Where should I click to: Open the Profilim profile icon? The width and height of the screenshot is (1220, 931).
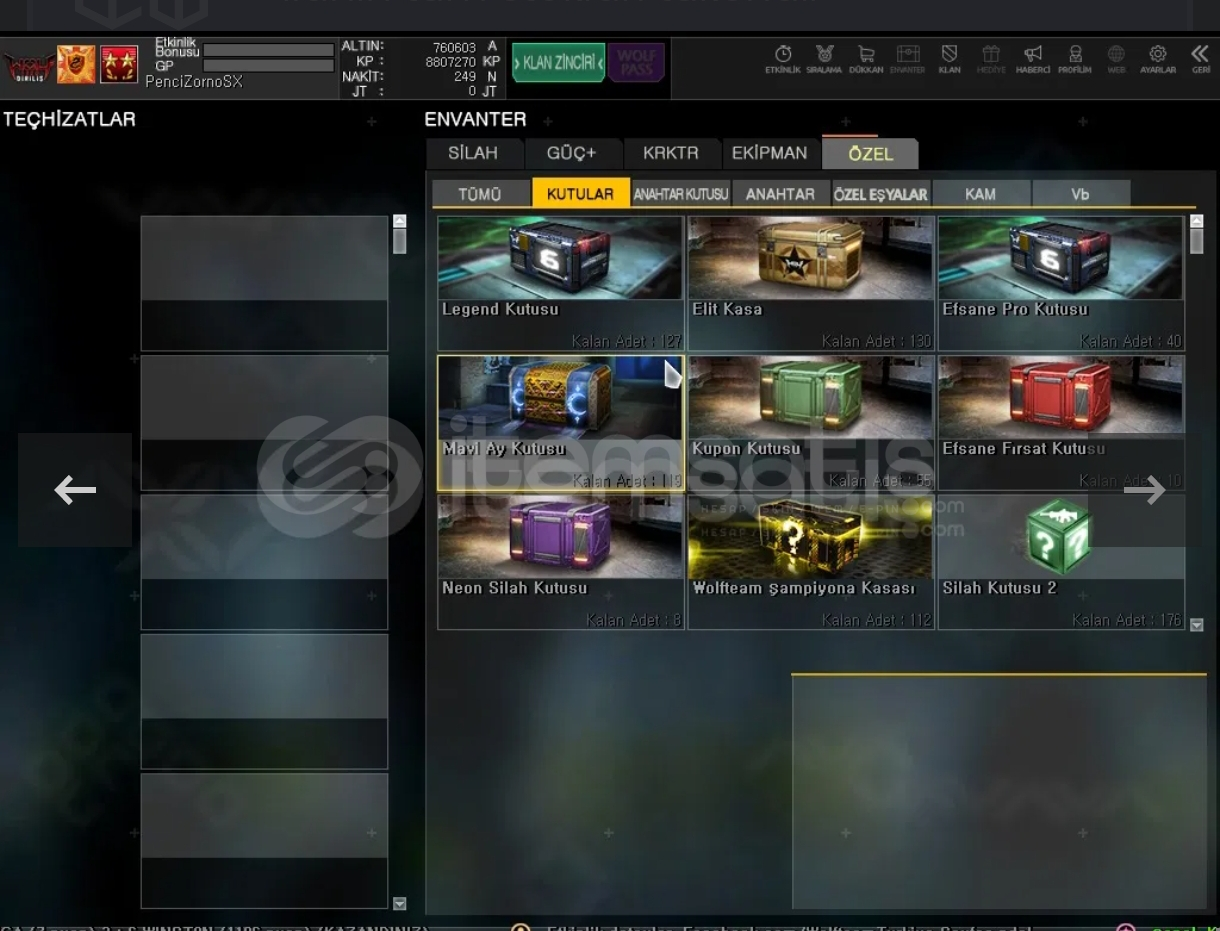(1075, 59)
